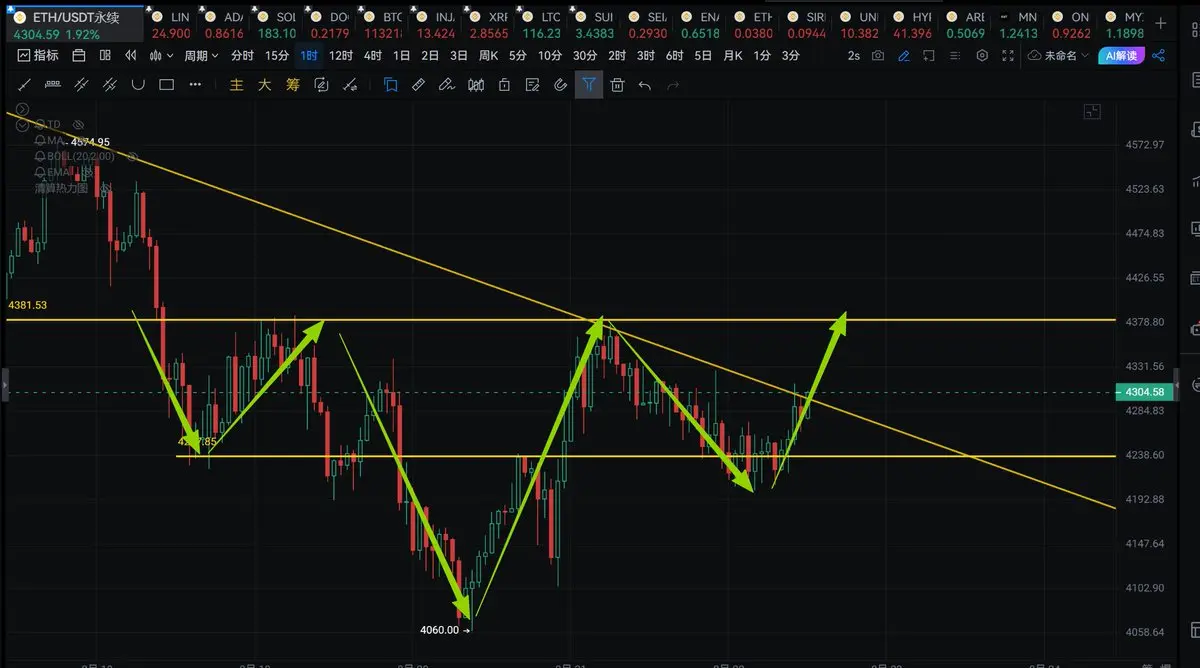Select the ruler segment drawing tool
Screen dimensions: 1200x668
point(53,85)
